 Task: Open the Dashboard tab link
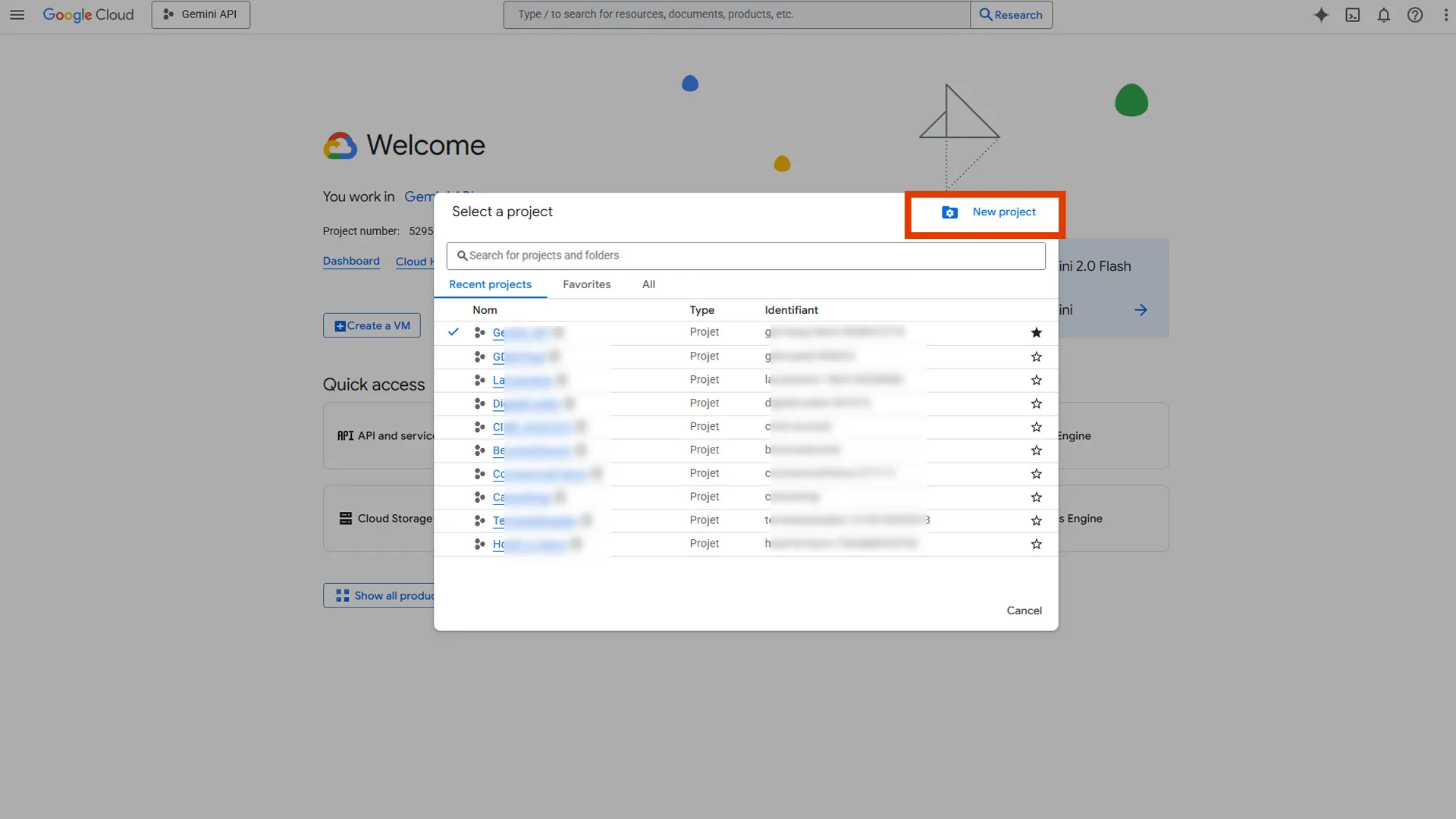pyautogui.click(x=351, y=261)
